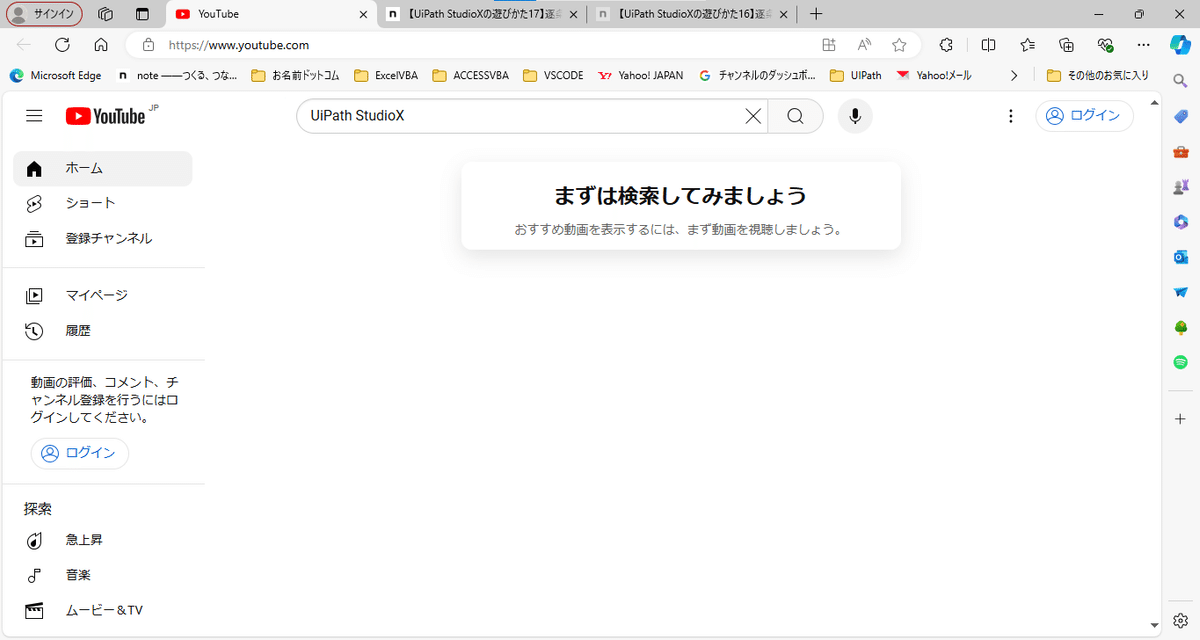Open Edge sidebar search icon
The image size is (1200, 640).
click(1181, 80)
